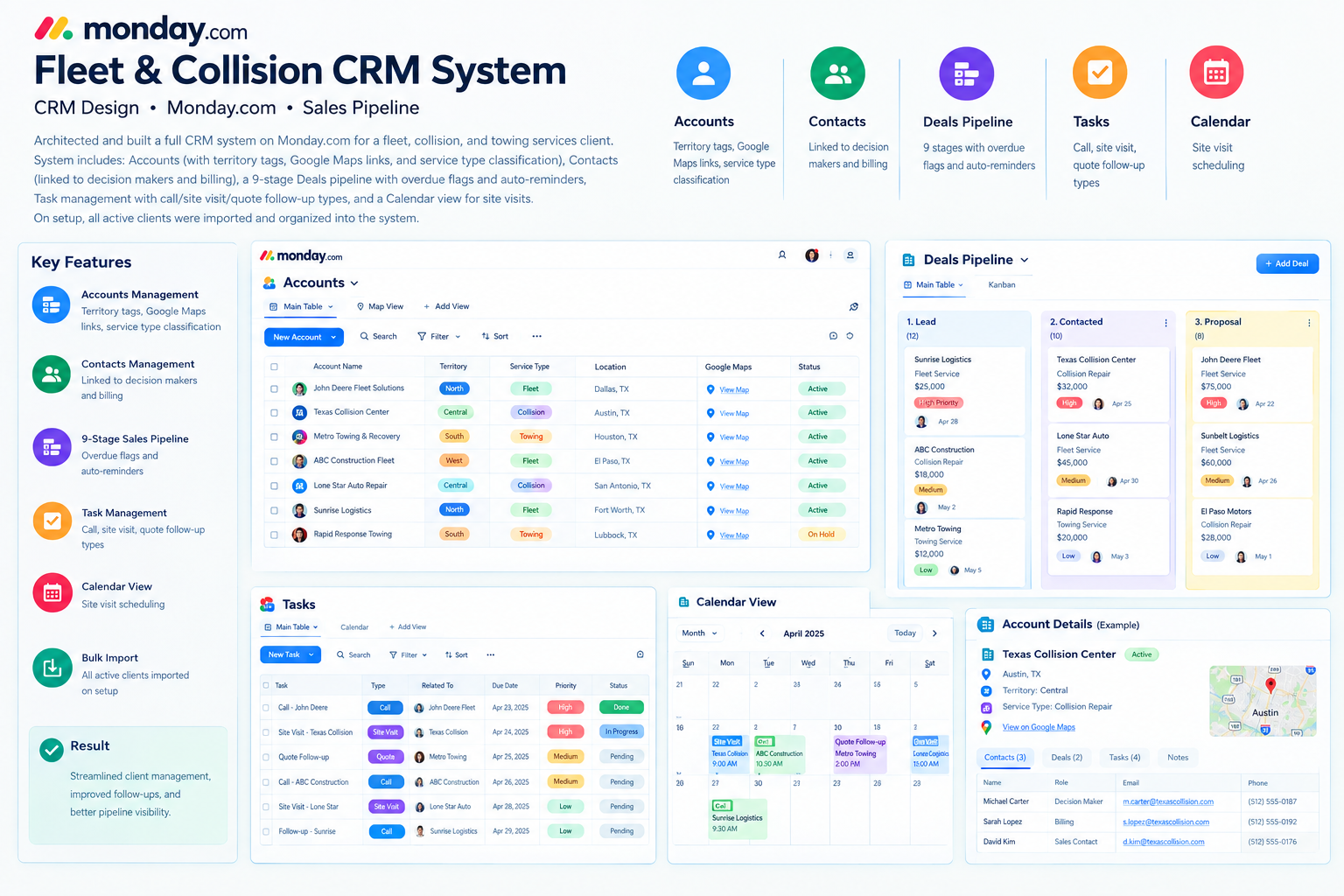The height and width of the screenshot is (896, 1344).
Task: Click the purple Deals Pipeline circle icon
Action: pyautogui.click(x=966, y=73)
